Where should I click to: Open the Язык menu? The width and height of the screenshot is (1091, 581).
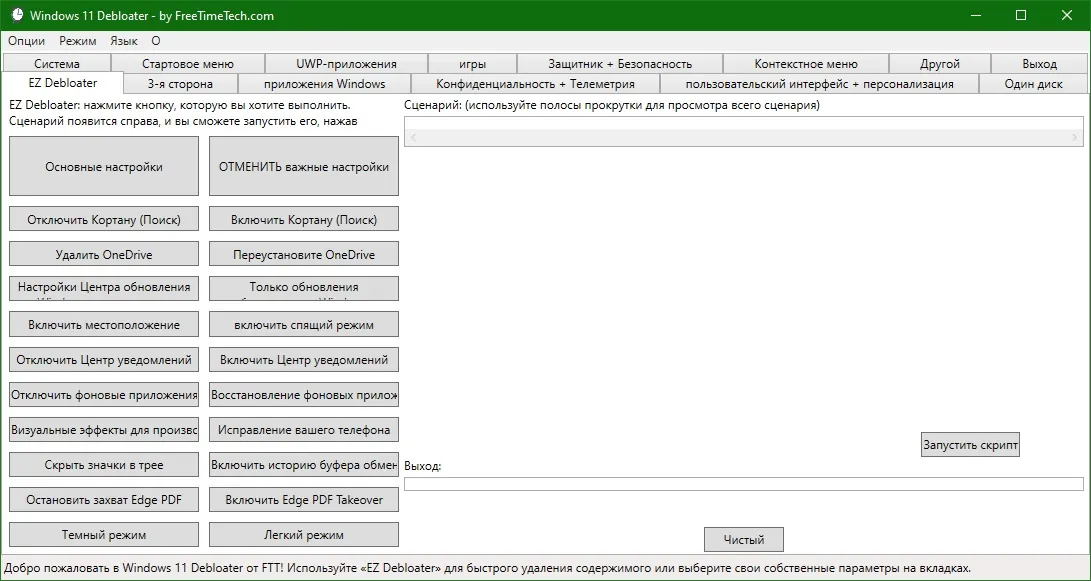124,41
